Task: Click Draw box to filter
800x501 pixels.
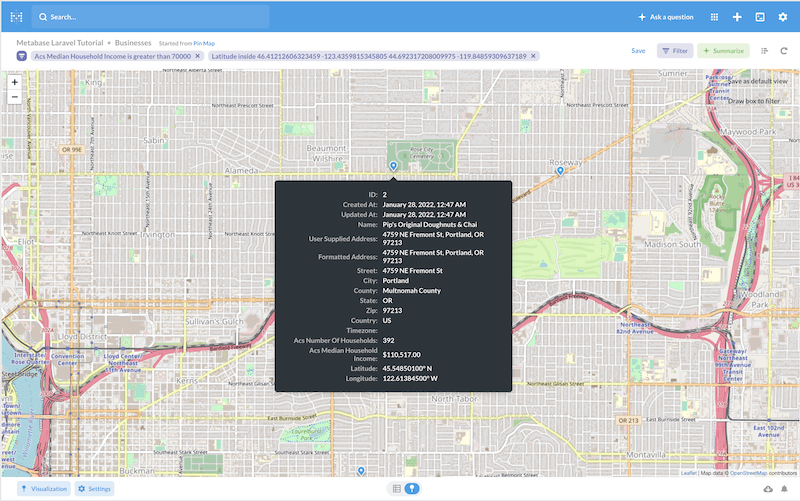Action: 754,101
